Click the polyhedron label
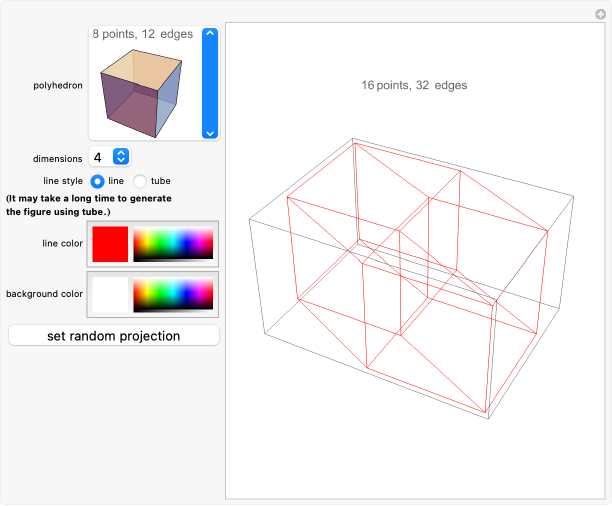The width and height of the screenshot is (612, 506). click(x=58, y=85)
